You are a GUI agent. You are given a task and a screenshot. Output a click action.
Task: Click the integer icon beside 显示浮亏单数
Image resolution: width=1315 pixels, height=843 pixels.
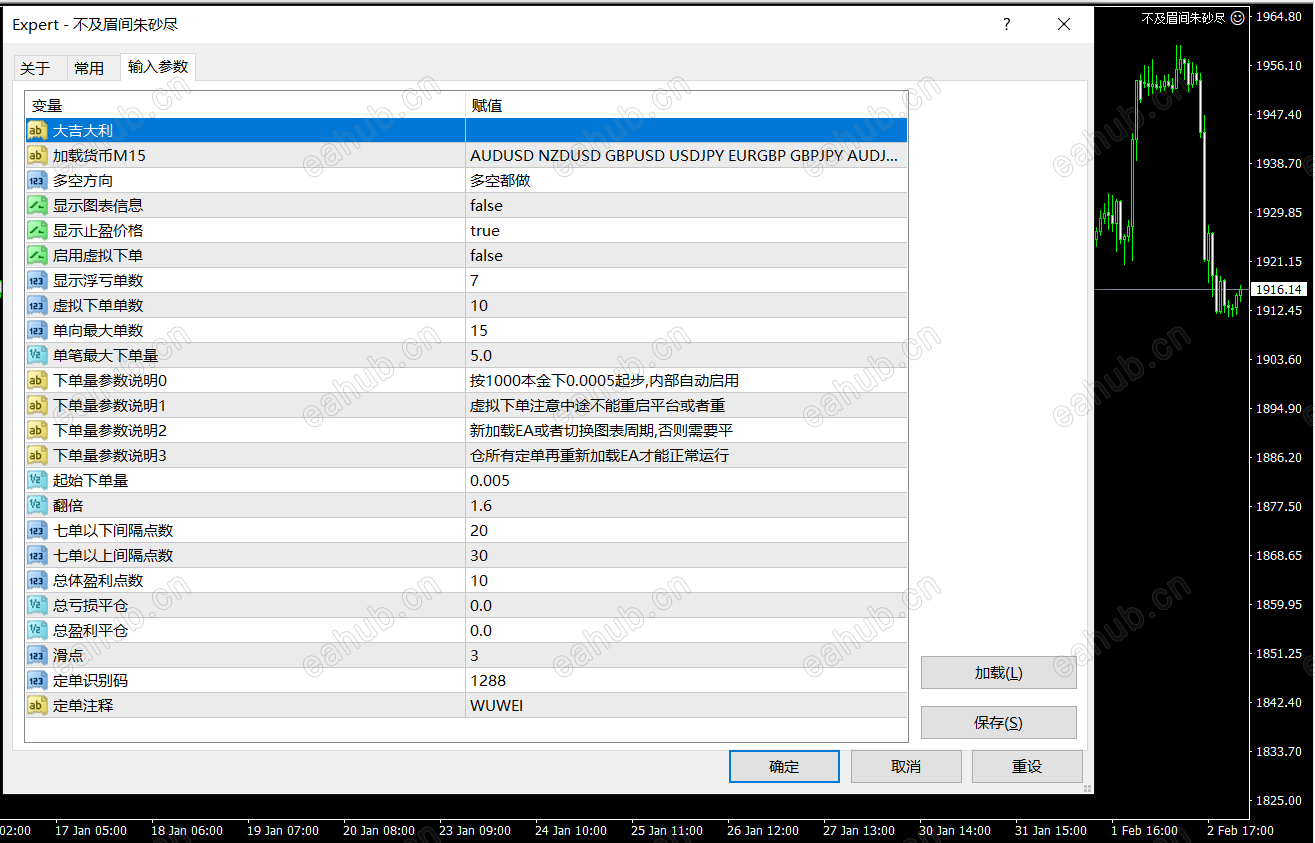37,280
